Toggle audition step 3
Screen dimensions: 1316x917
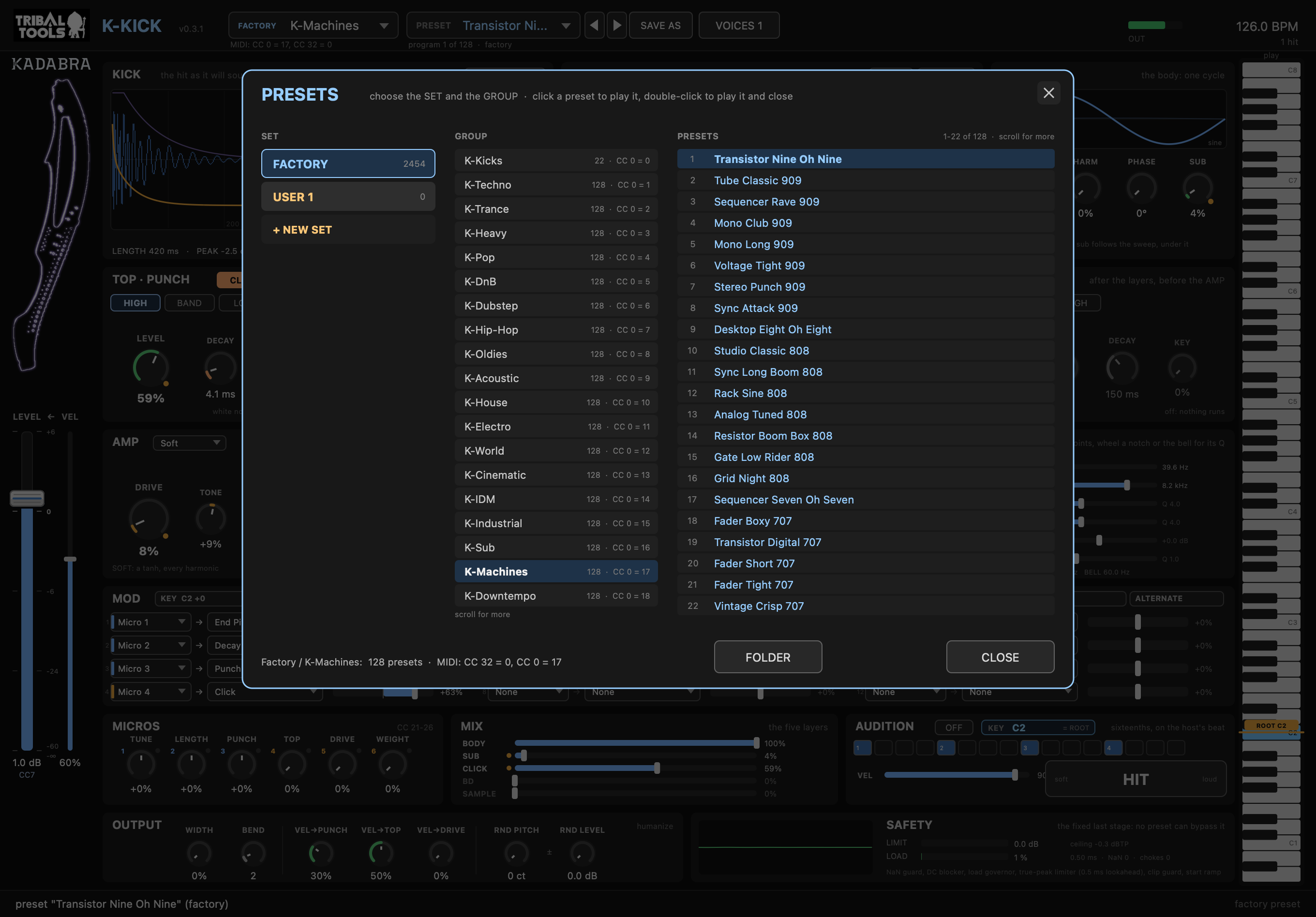[1030, 747]
